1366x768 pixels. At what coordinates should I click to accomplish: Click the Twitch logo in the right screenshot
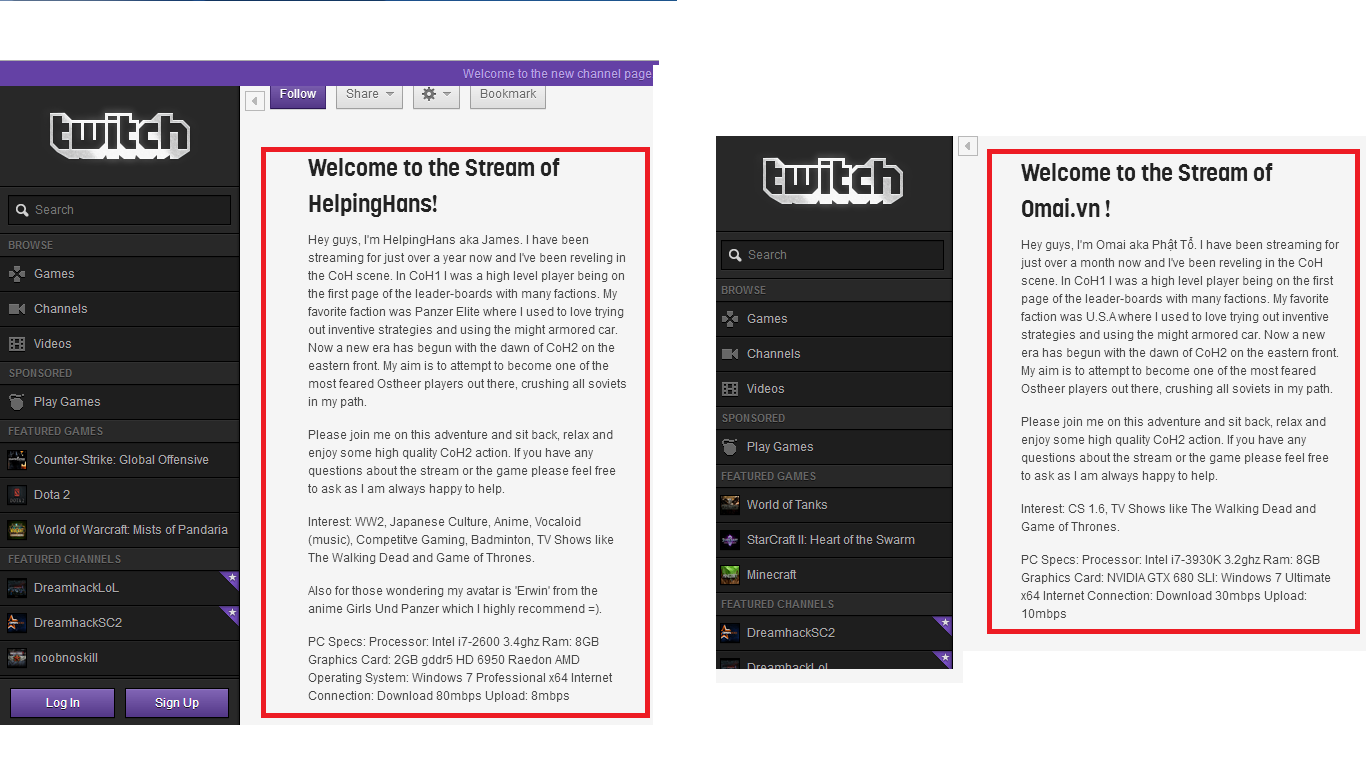click(x=833, y=181)
